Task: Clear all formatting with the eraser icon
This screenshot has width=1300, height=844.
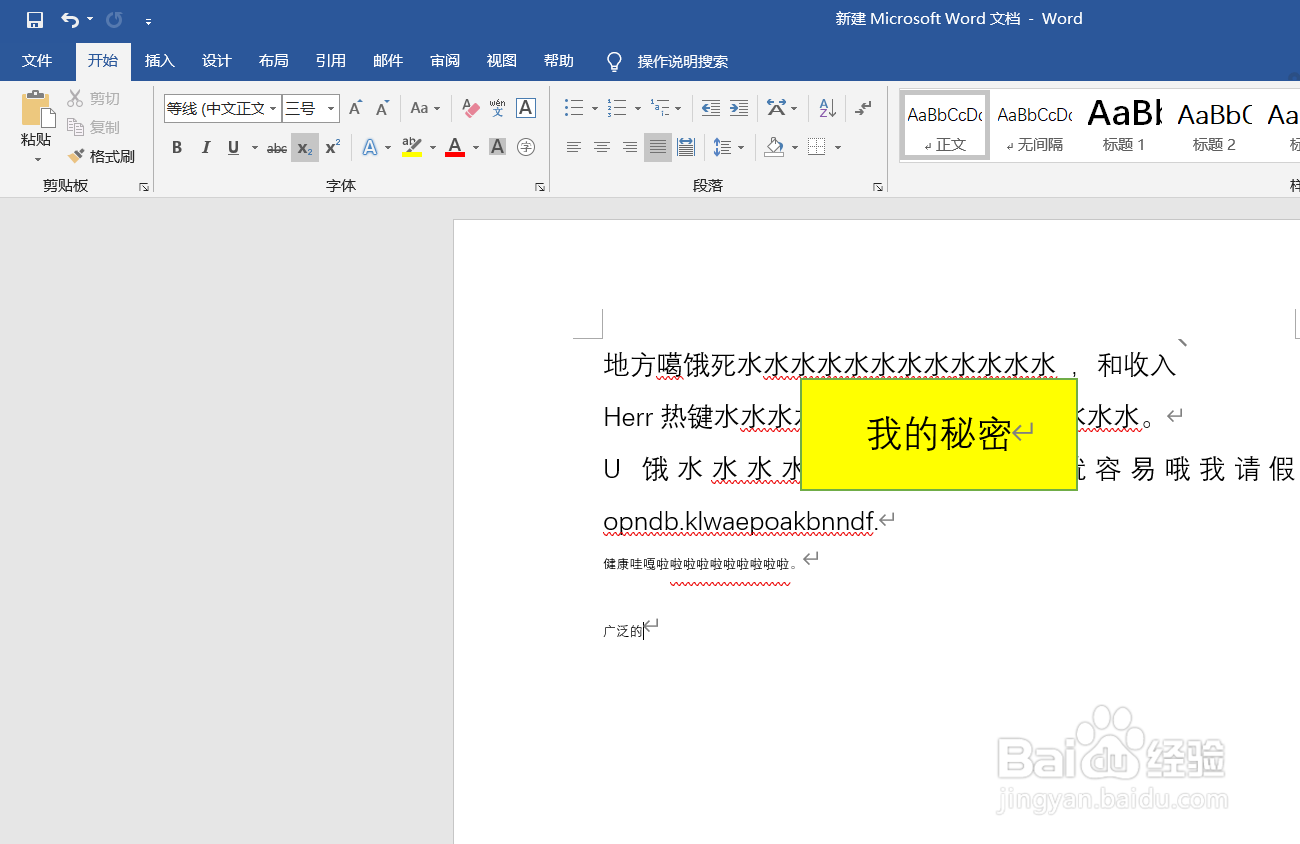Action: pyautogui.click(x=469, y=108)
